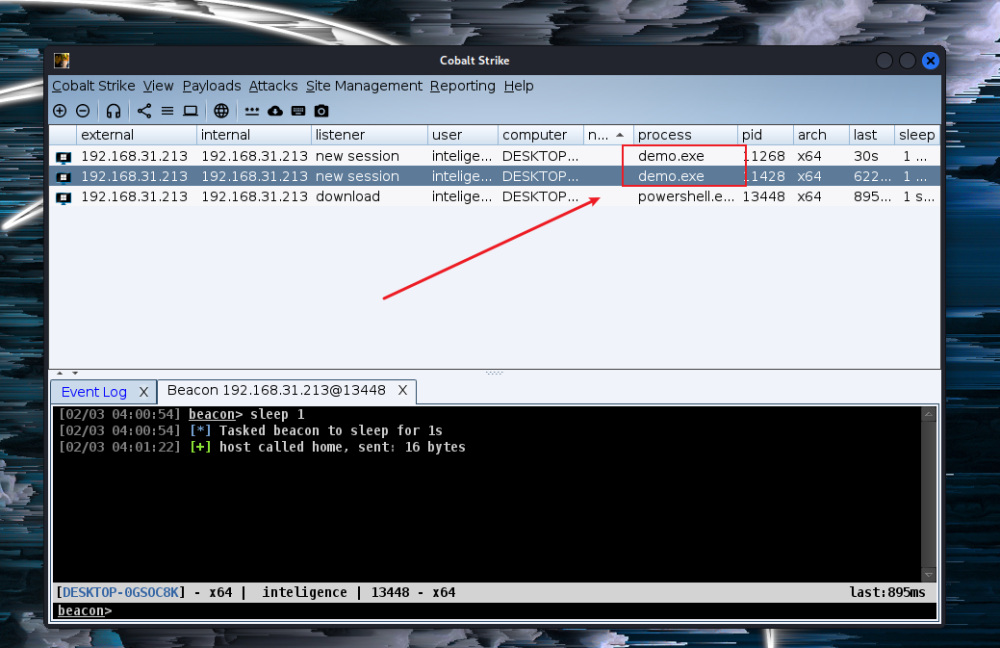1000x648 pixels.
Task: Switch to session table list icon
Action: coord(167,111)
